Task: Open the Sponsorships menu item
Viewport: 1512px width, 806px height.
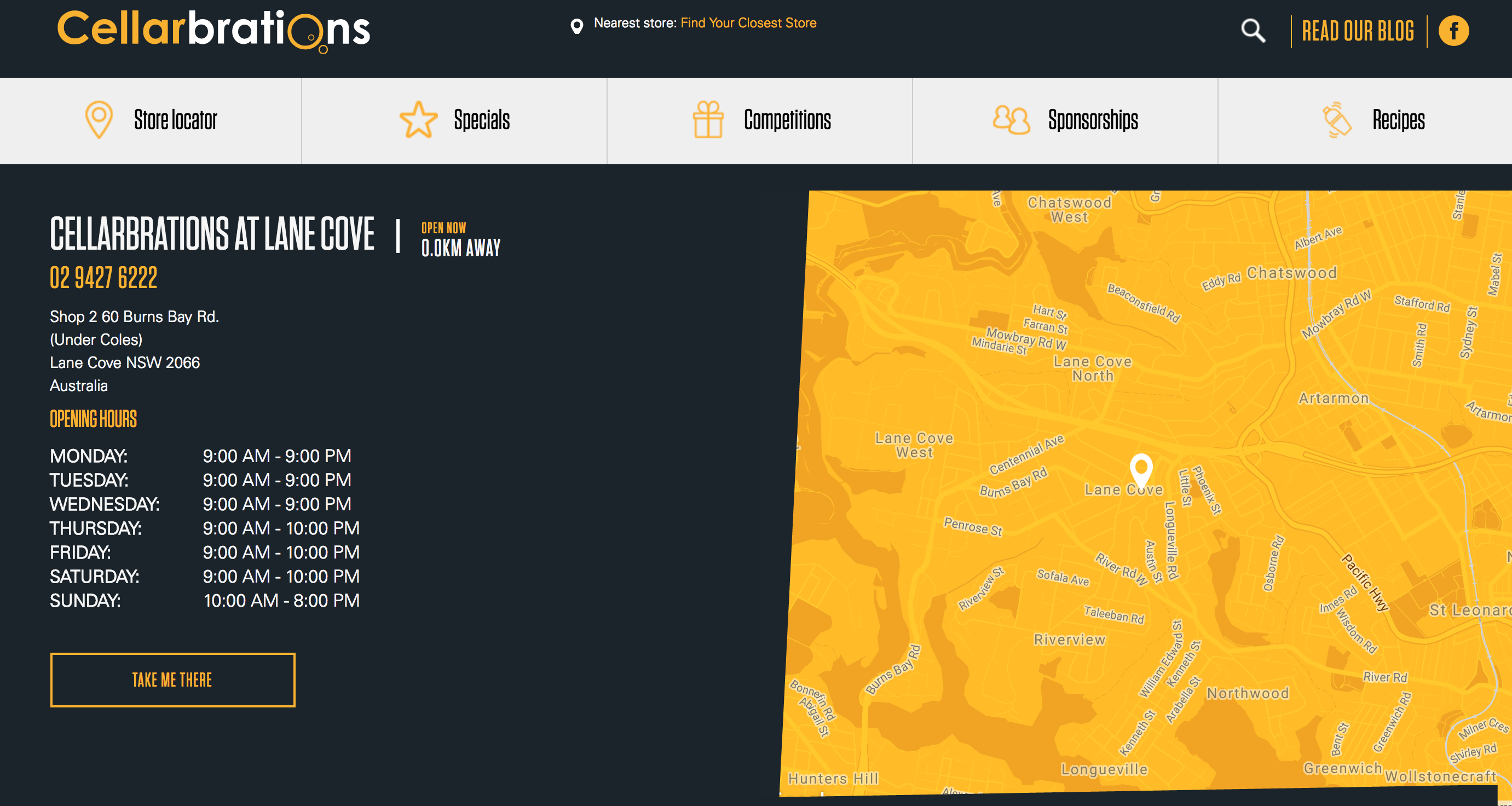Action: pos(1093,120)
